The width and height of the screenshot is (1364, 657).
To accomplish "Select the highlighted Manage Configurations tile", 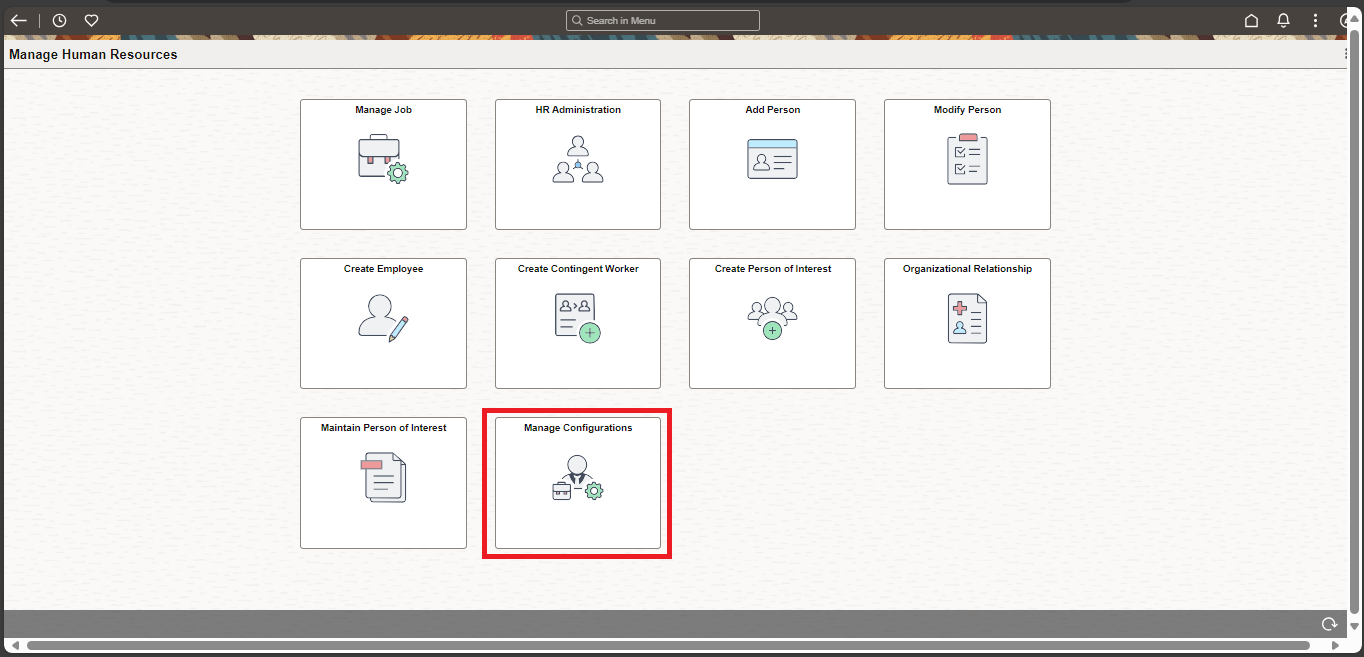I will tap(577, 483).
